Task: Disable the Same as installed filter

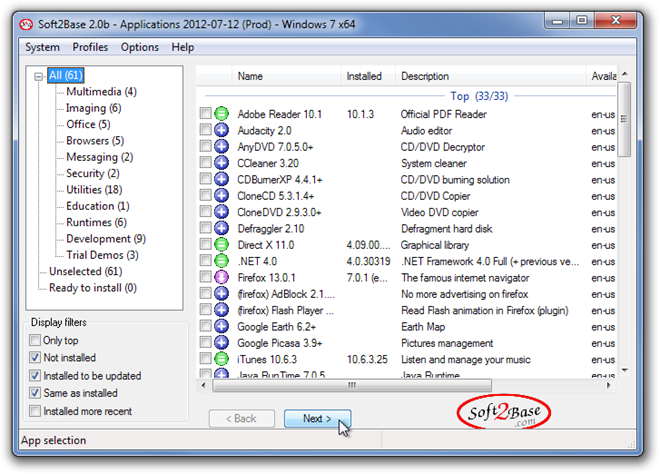Action: 35,393
